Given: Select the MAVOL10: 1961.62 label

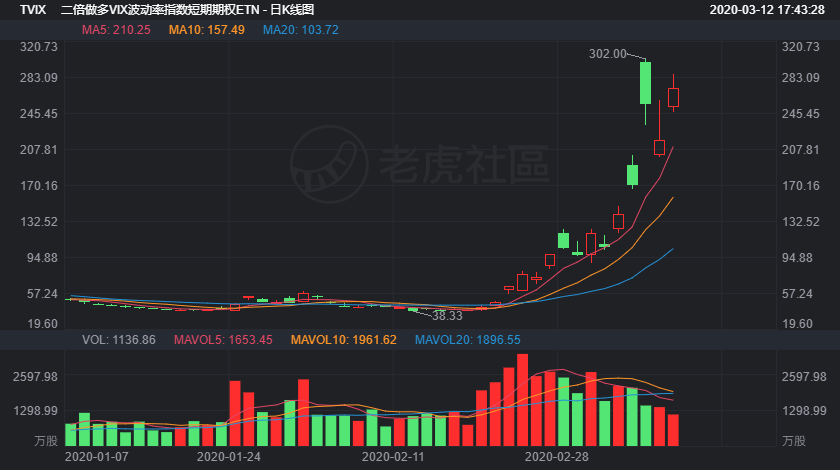Looking at the screenshot, I should 343,340.
